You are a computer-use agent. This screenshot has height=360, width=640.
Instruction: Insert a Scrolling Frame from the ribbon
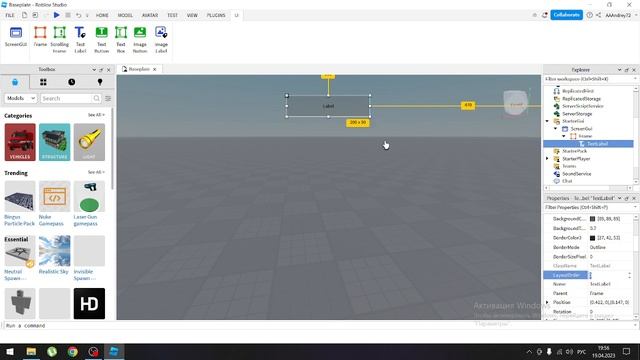(x=60, y=40)
